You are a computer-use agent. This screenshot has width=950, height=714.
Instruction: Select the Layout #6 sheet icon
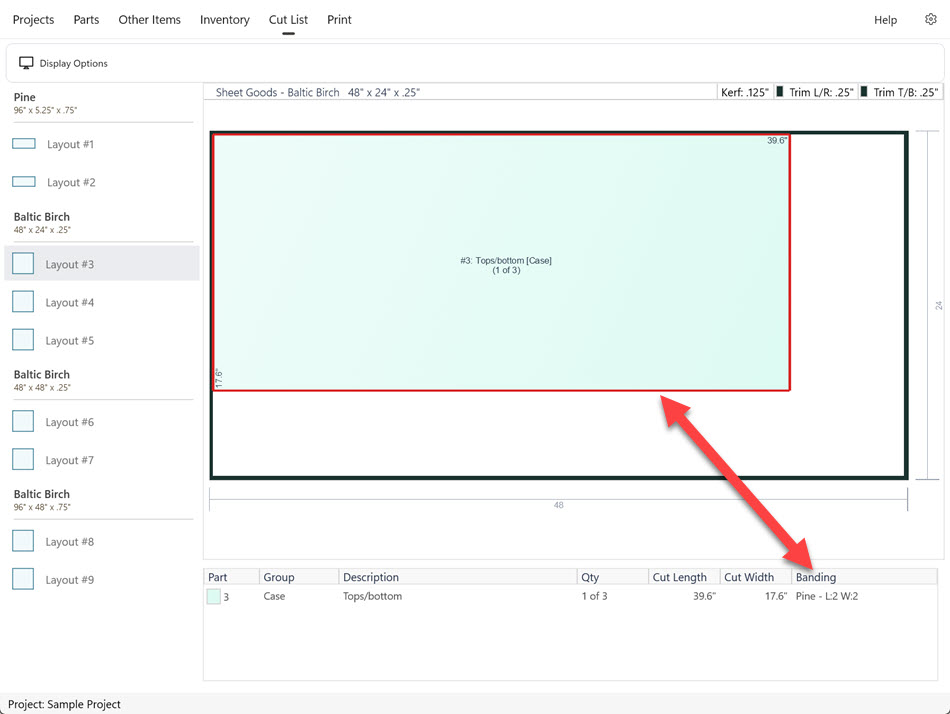click(23, 421)
